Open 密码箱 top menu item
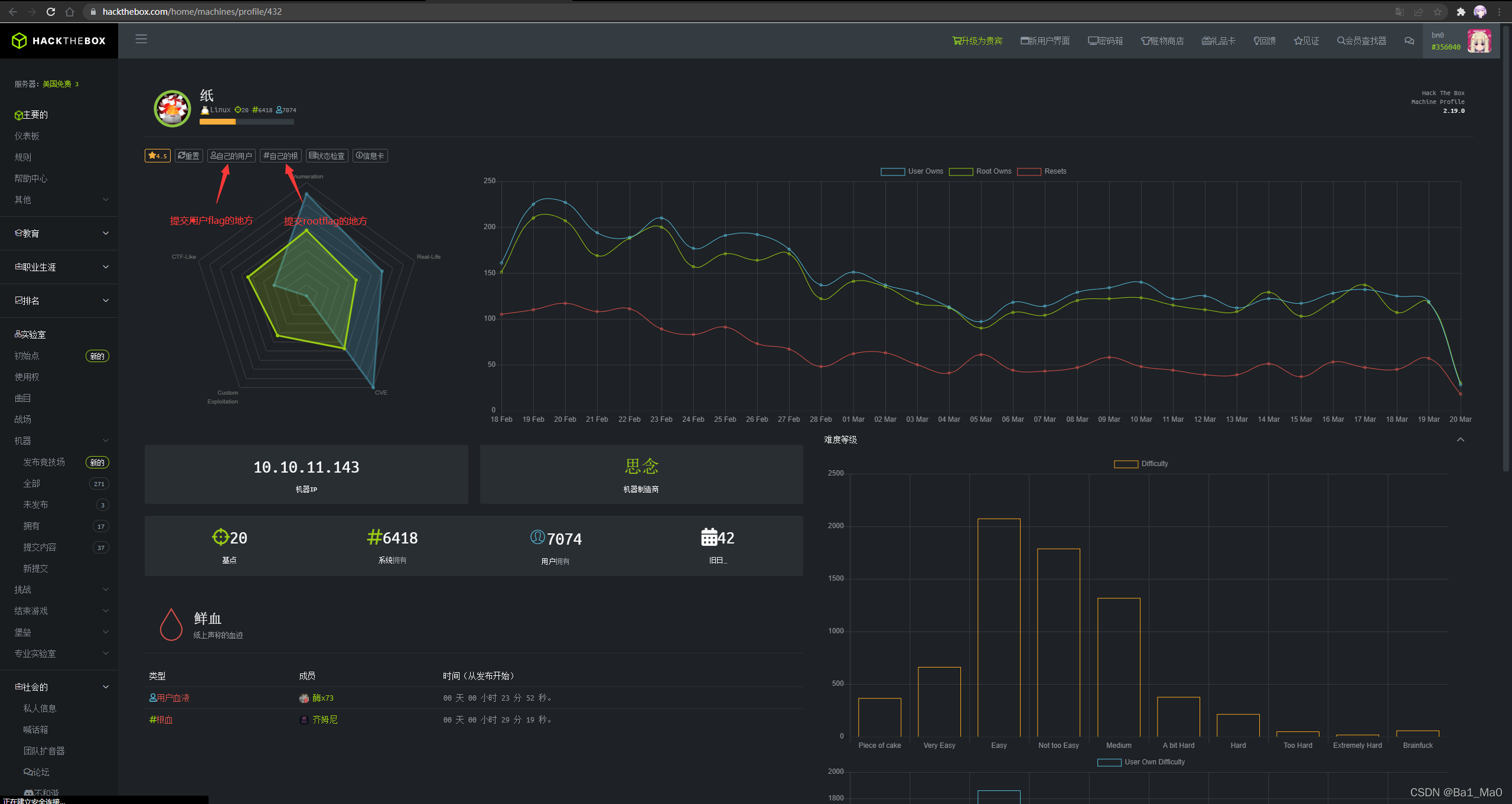 click(1105, 41)
